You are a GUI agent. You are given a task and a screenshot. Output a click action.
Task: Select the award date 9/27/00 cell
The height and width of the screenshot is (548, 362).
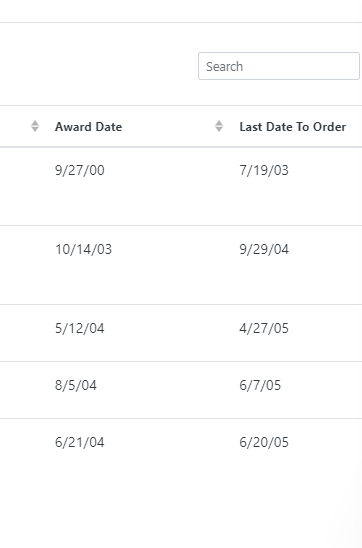[x=80, y=170]
